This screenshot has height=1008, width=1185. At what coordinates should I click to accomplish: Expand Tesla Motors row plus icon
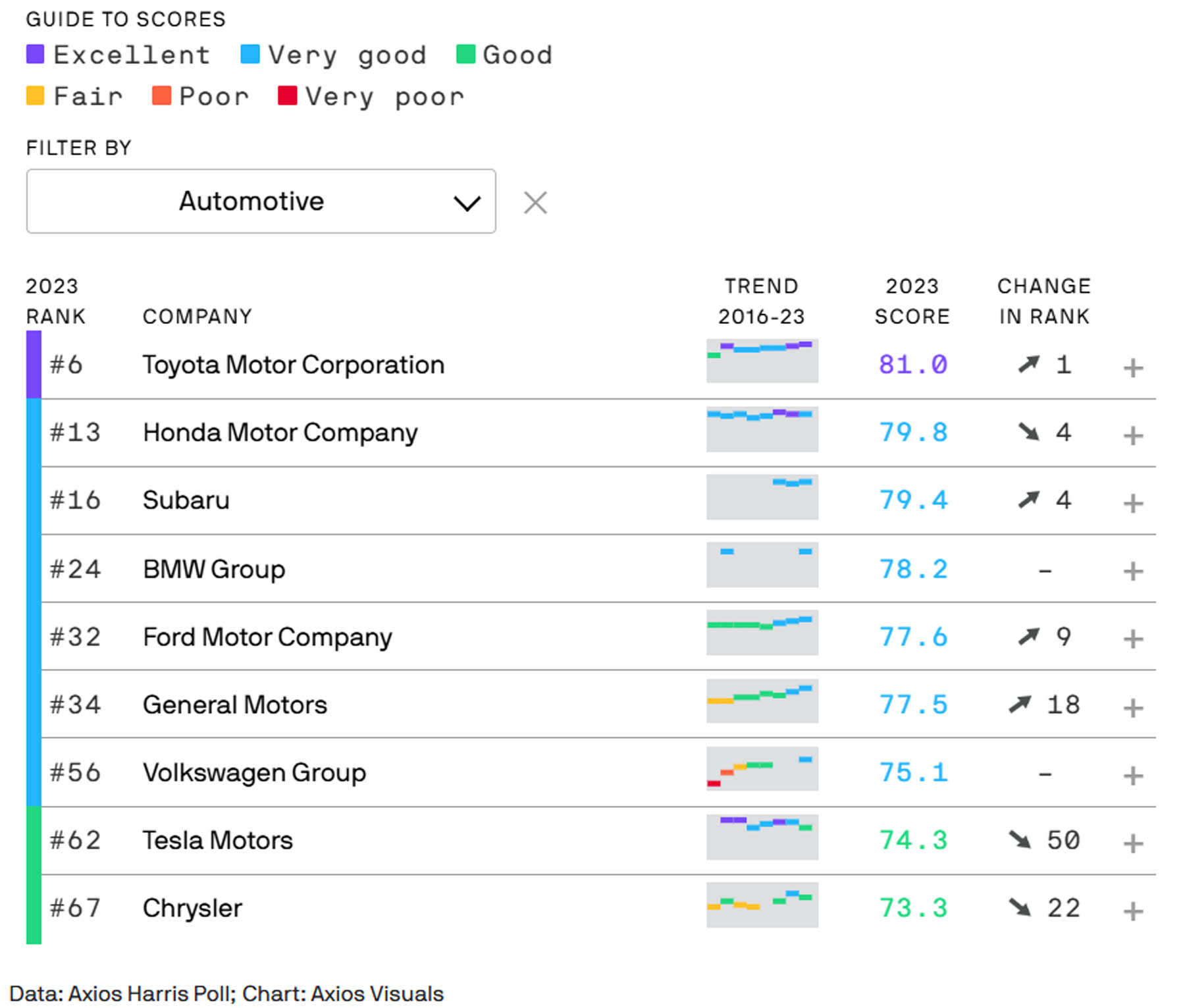pos(1132,843)
